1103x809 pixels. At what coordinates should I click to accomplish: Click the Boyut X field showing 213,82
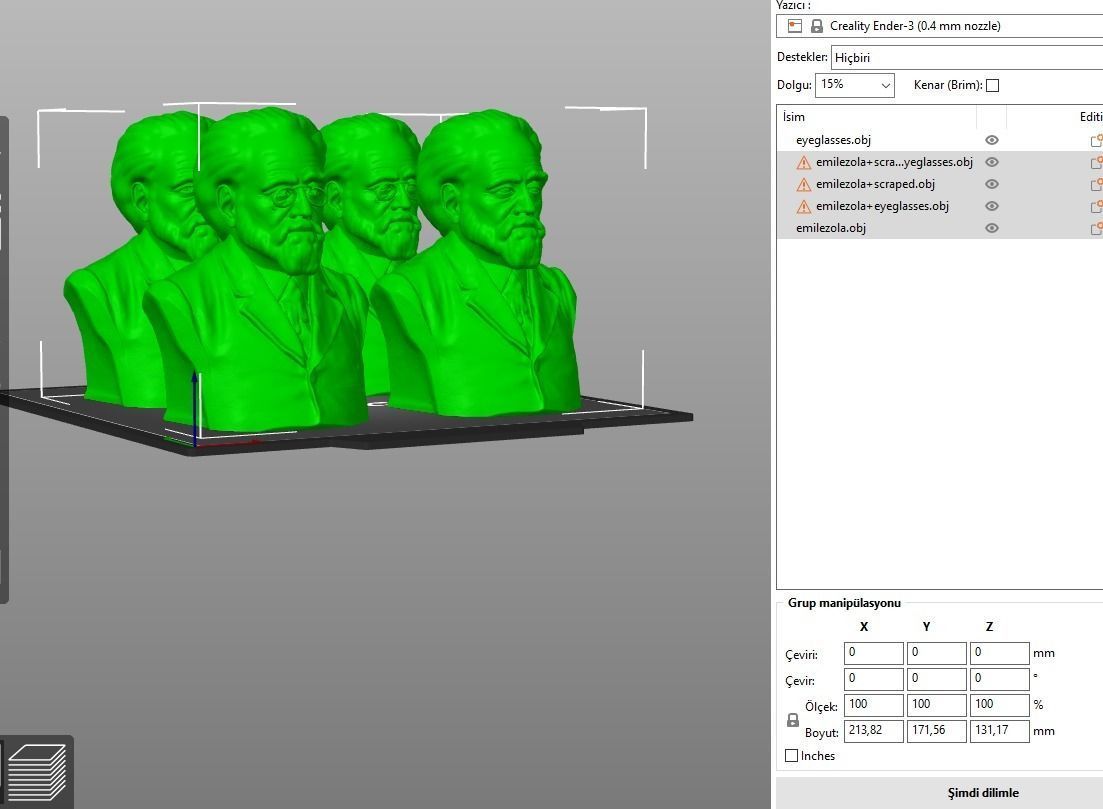pyautogui.click(x=874, y=731)
